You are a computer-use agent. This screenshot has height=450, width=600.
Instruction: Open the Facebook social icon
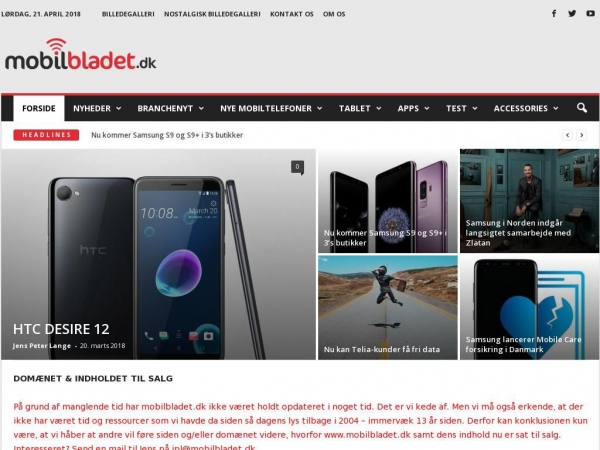[554, 14]
